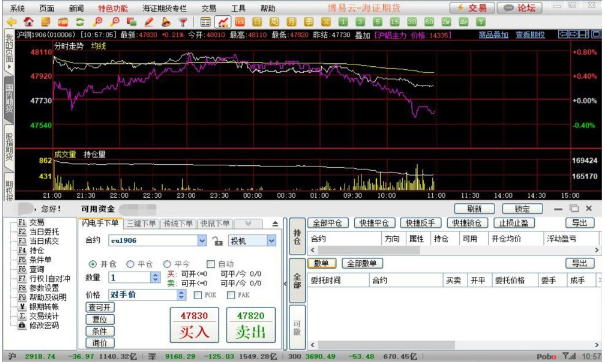
Task: Enable the 自动 checkbox
Action: (211, 264)
